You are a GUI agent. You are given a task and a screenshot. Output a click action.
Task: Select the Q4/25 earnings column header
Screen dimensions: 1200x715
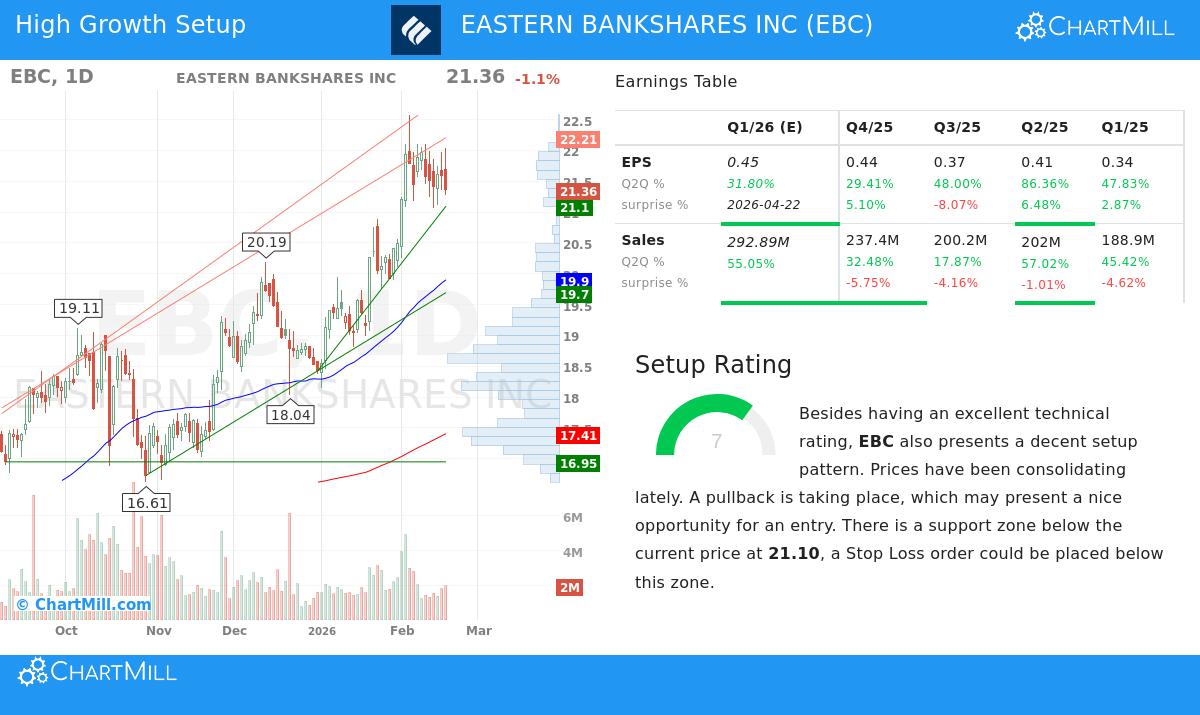pyautogui.click(x=869, y=127)
